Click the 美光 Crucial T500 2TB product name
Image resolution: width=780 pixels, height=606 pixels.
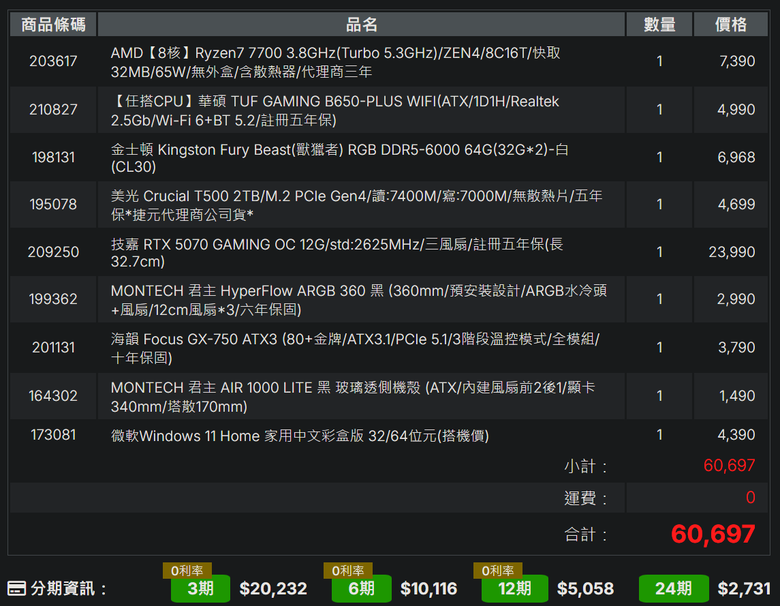point(356,205)
